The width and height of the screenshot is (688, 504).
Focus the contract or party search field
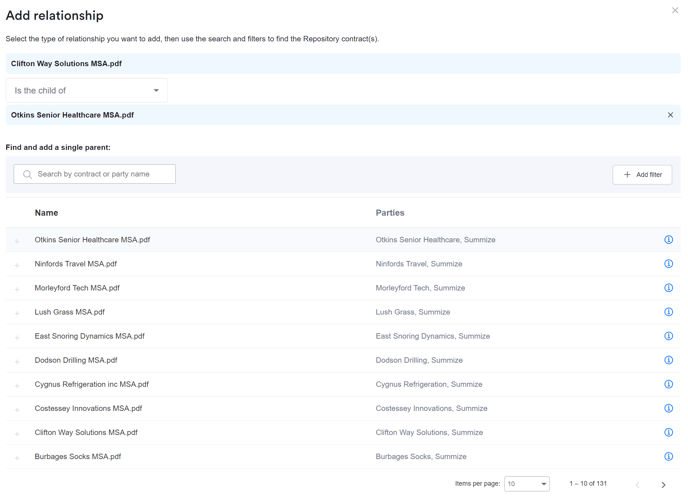click(x=95, y=174)
